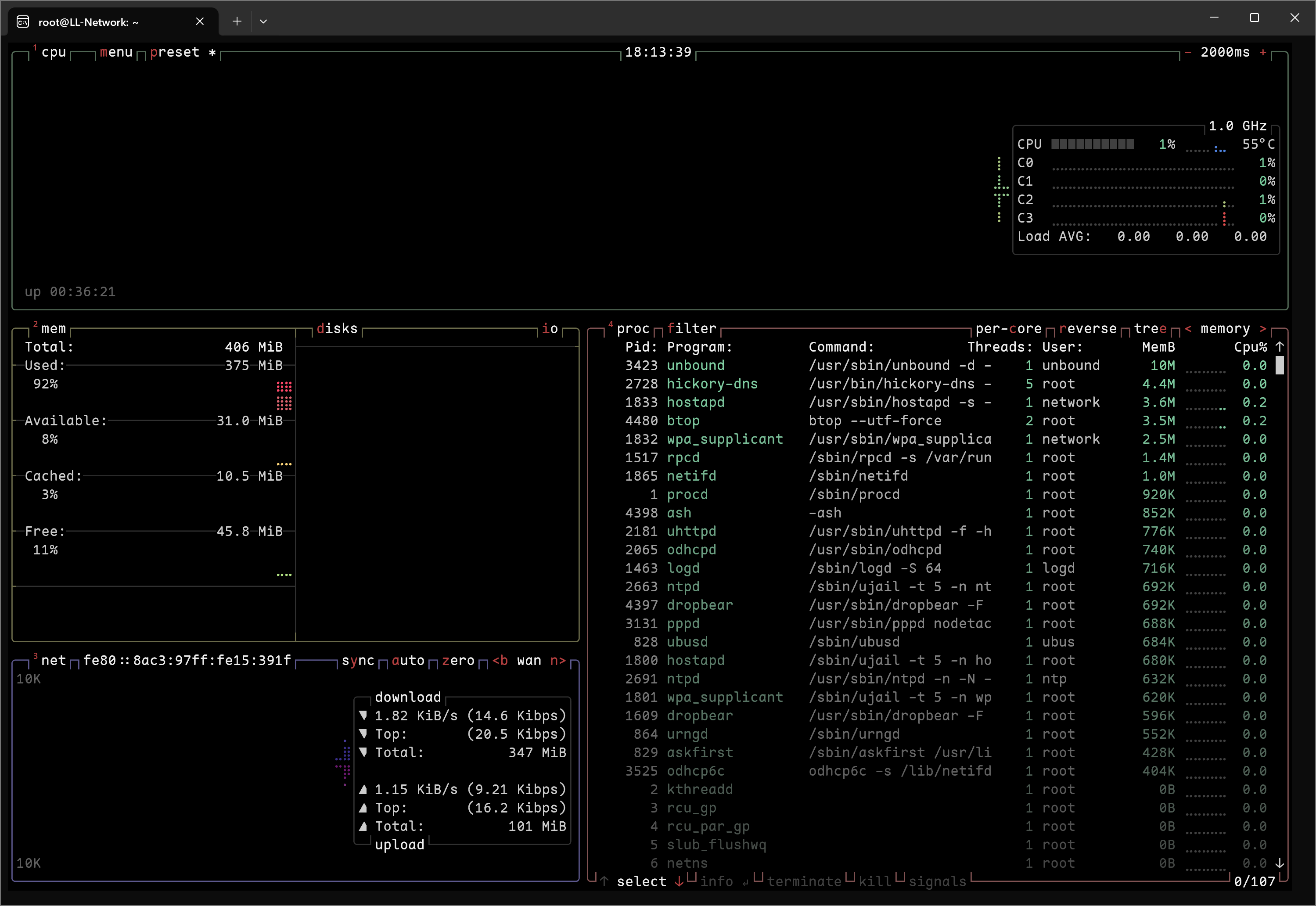Click the scroll-down arrow in the process list
Viewport: 1316px width, 906px height.
(x=1280, y=863)
